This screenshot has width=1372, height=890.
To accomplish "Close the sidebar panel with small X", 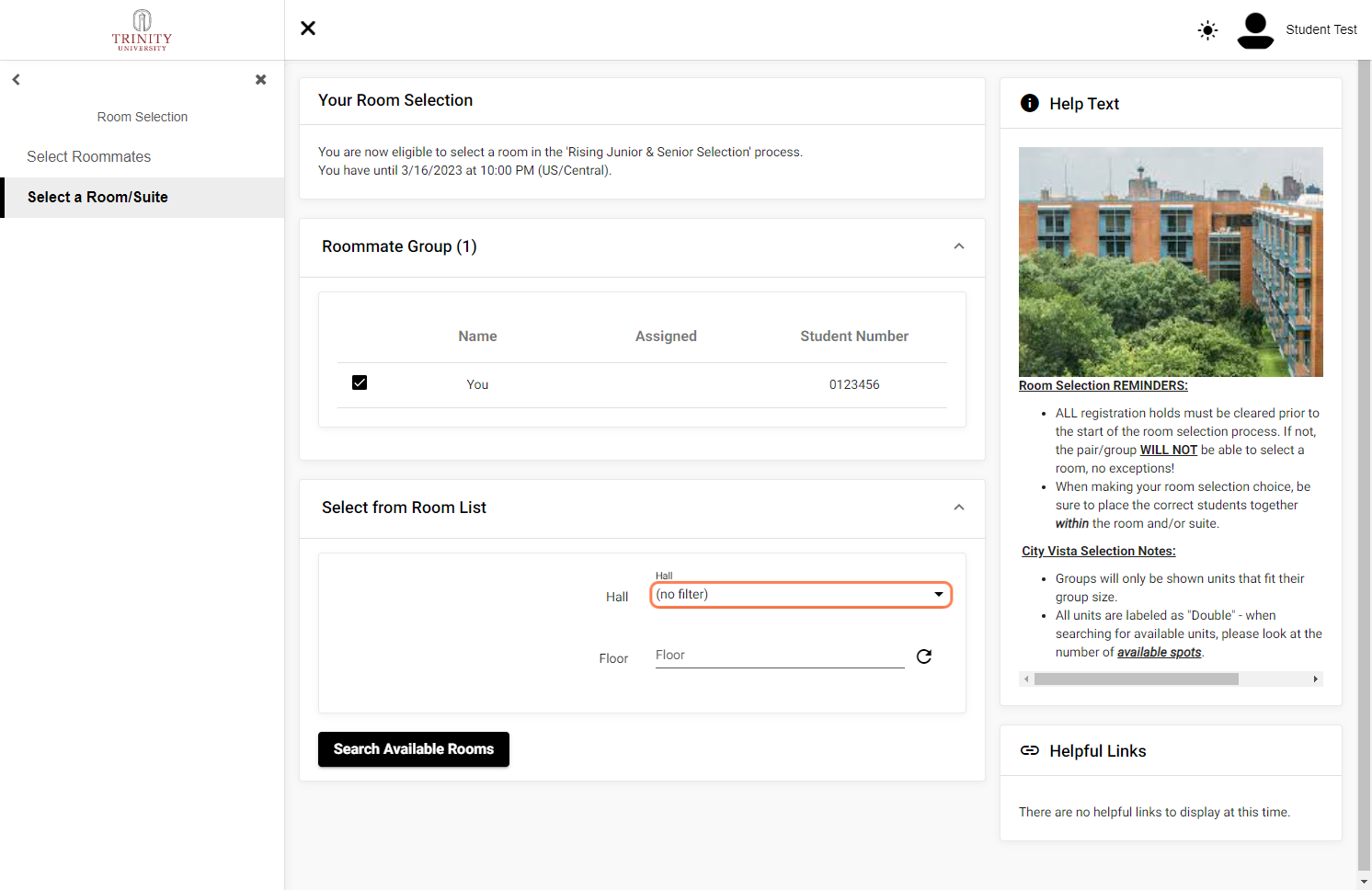I will click(x=261, y=80).
